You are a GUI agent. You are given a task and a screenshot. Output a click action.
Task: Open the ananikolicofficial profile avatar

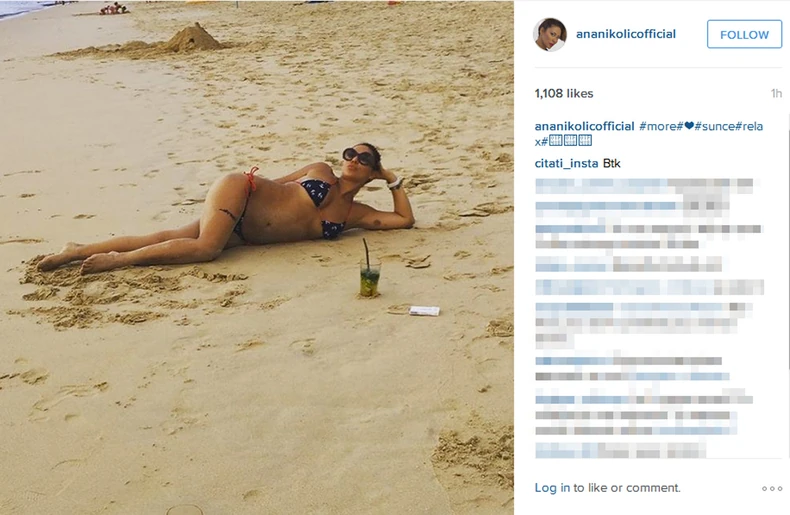[x=550, y=34]
